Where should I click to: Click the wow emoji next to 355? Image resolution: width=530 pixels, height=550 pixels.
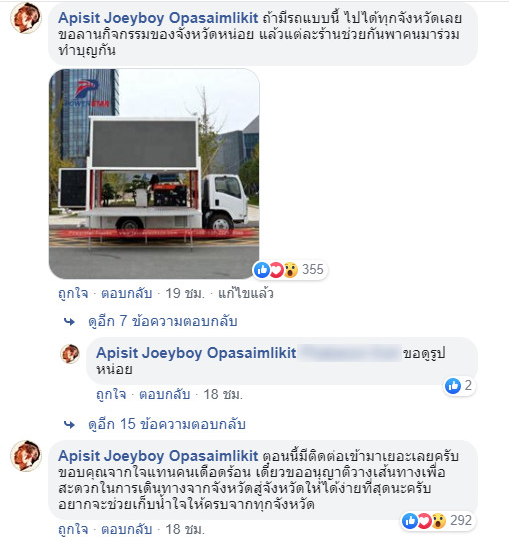pyautogui.click(x=291, y=270)
